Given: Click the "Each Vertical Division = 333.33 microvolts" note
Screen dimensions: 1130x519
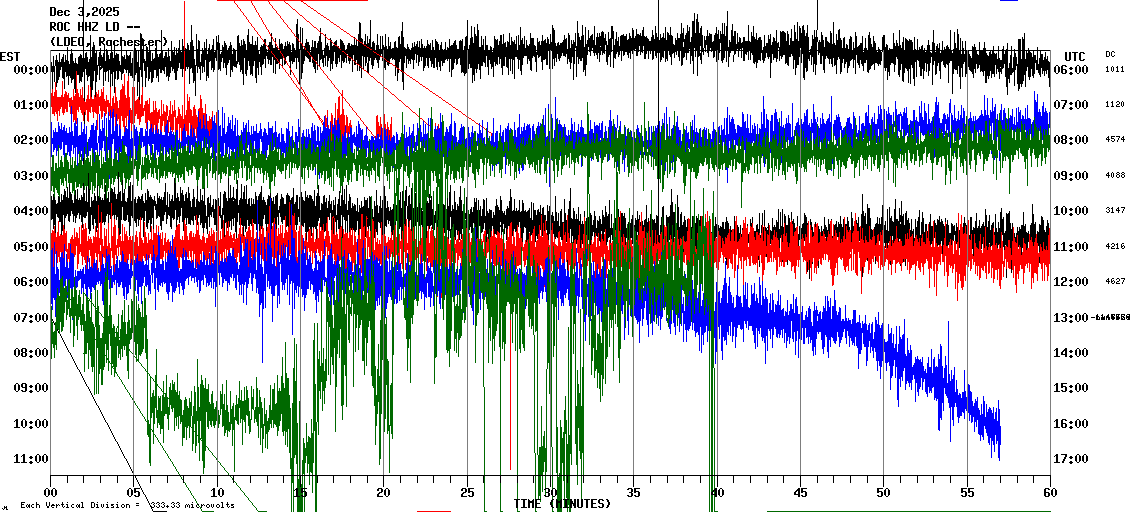Looking at the screenshot, I should [127, 505].
